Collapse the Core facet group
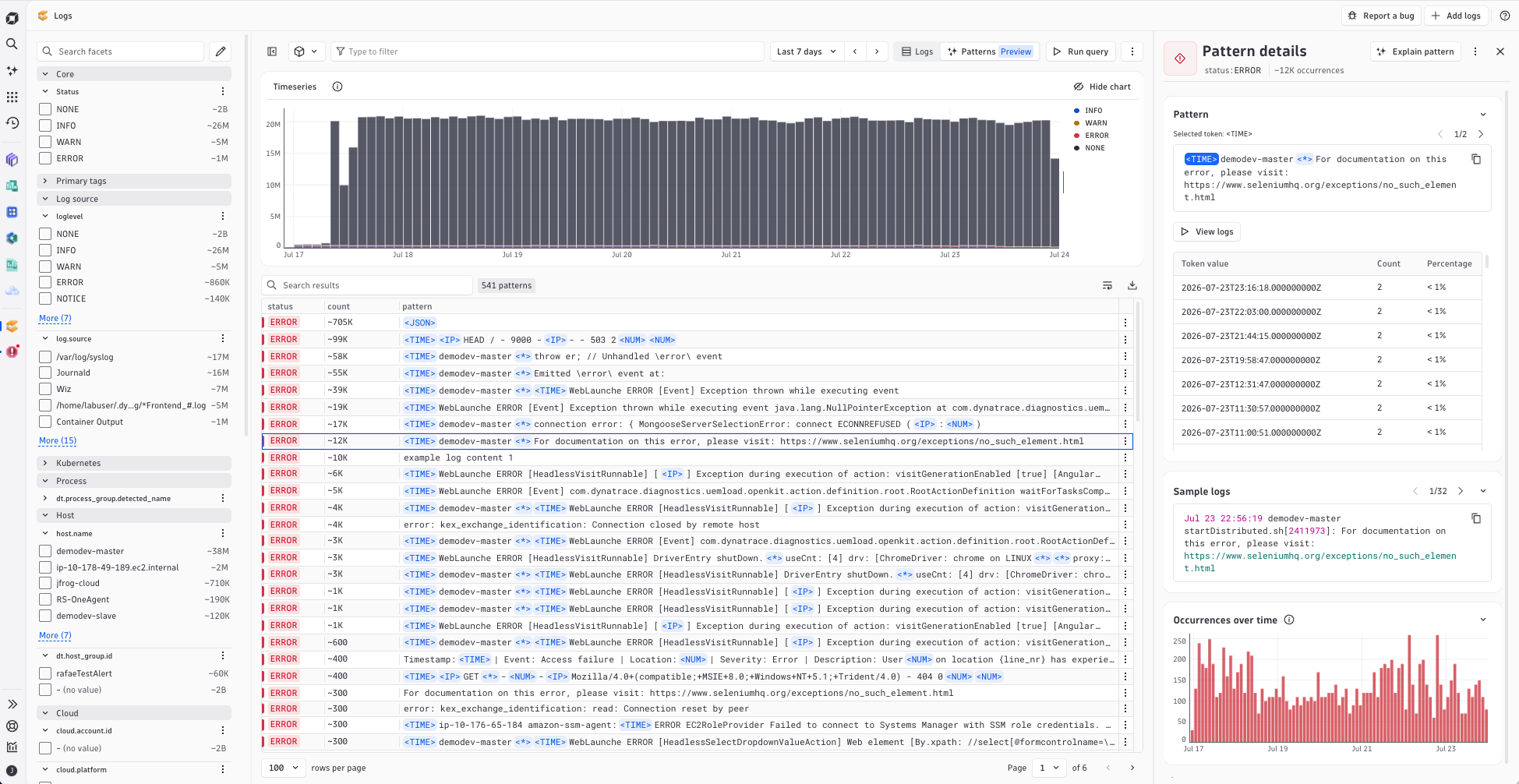The height and width of the screenshot is (784, 1519). pyautogui.click(x=134, y=74)
